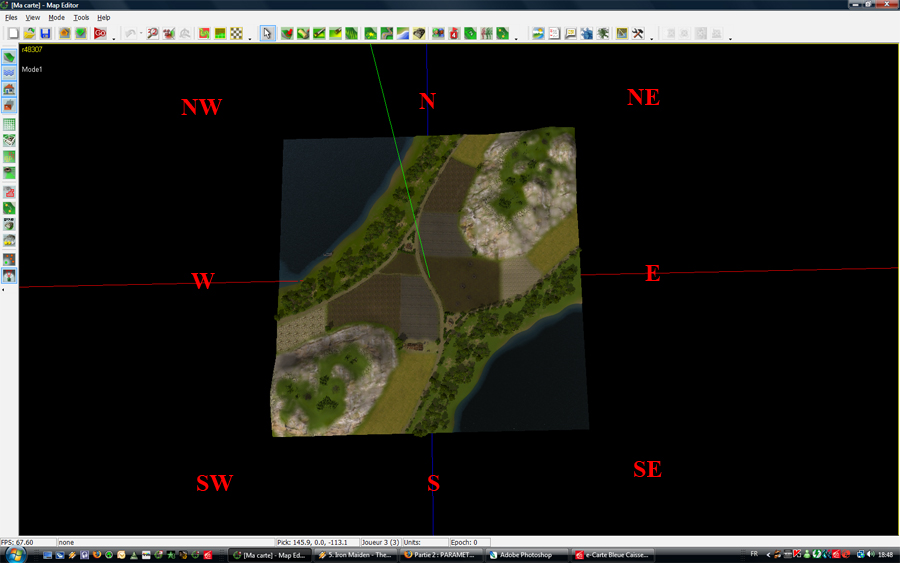Click the Pick coordinates status bar field

point(317,542)
